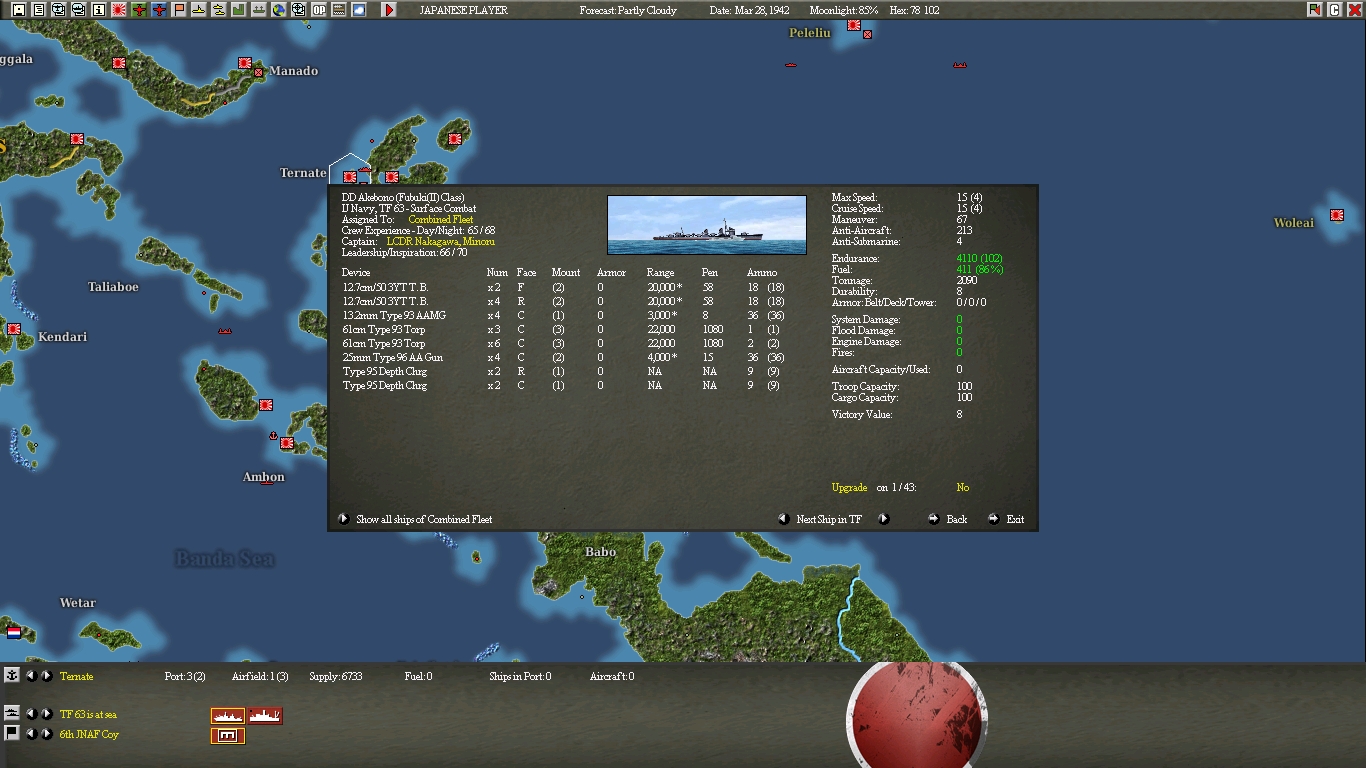Step to next base after Ternate
Image resolution: width=1366 pixels, height=768 pixels.
(46, 676)
